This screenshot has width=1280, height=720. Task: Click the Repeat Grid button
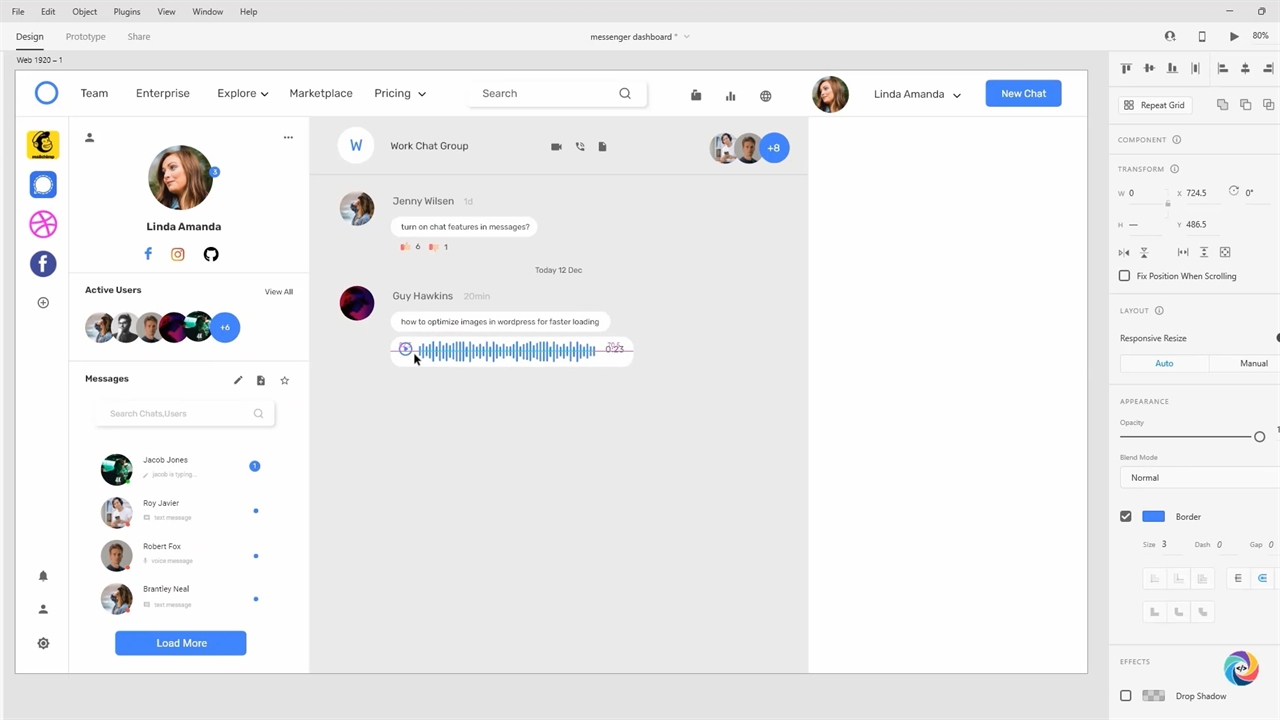(1154, 105)
